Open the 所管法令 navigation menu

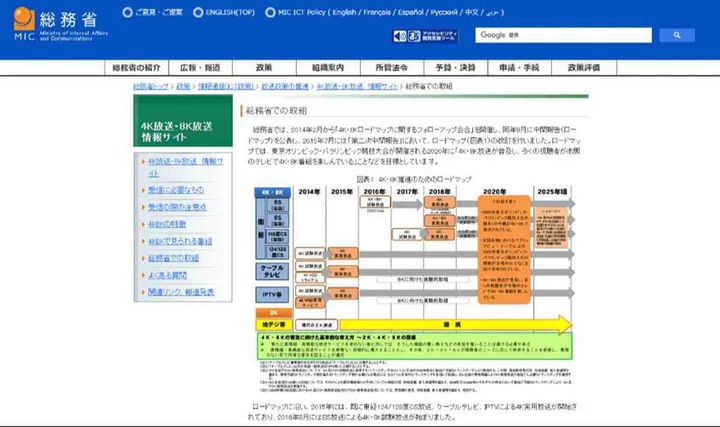(x=391, y=68)
